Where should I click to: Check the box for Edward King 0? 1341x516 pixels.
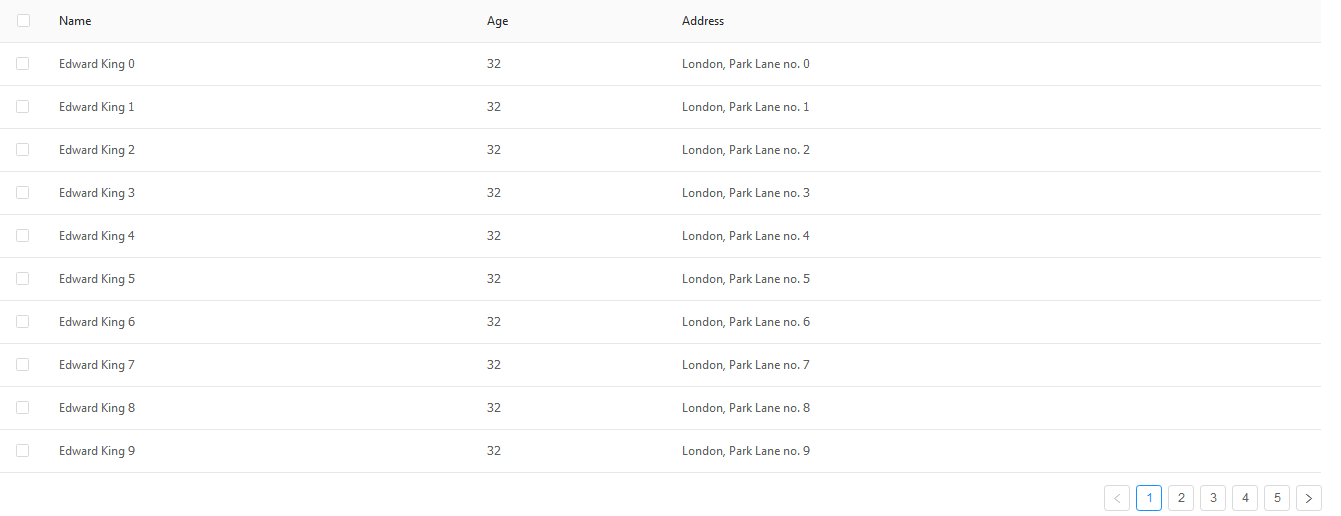coord(23,63)
